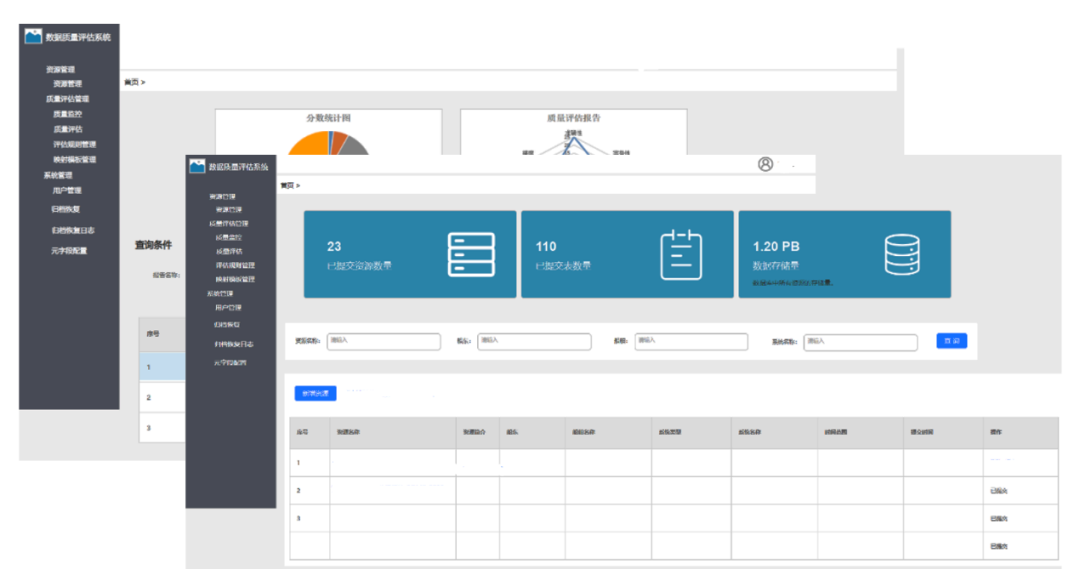
Task: Open the user avatar icon in the header
Action: [x=766, y=165]
